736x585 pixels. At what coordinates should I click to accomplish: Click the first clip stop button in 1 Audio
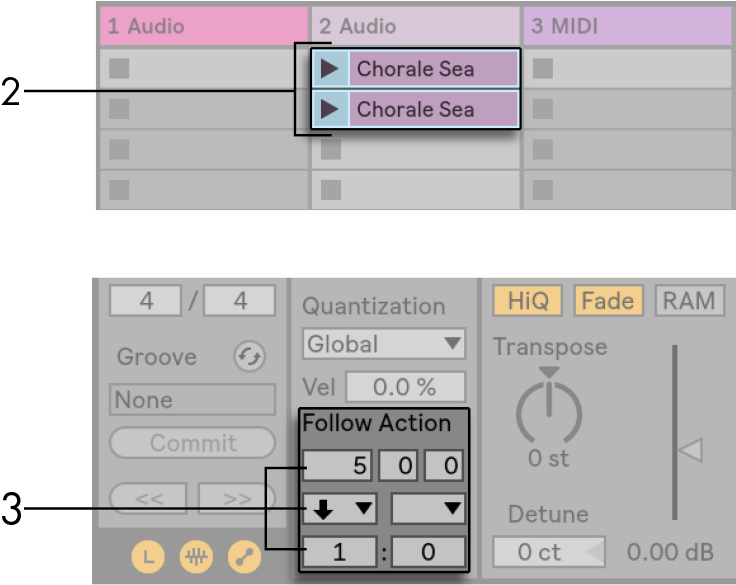point(120,69)
